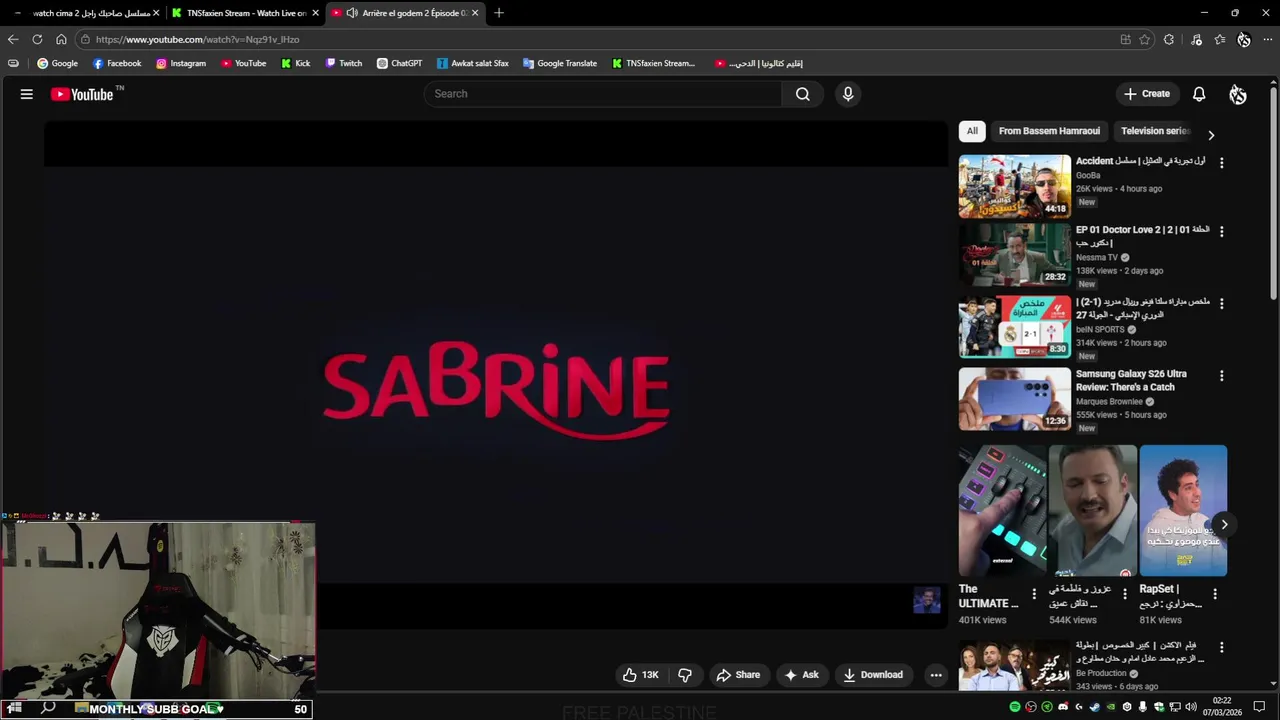Open Ask for this video

pyautogui.click(x=801, y=675)
